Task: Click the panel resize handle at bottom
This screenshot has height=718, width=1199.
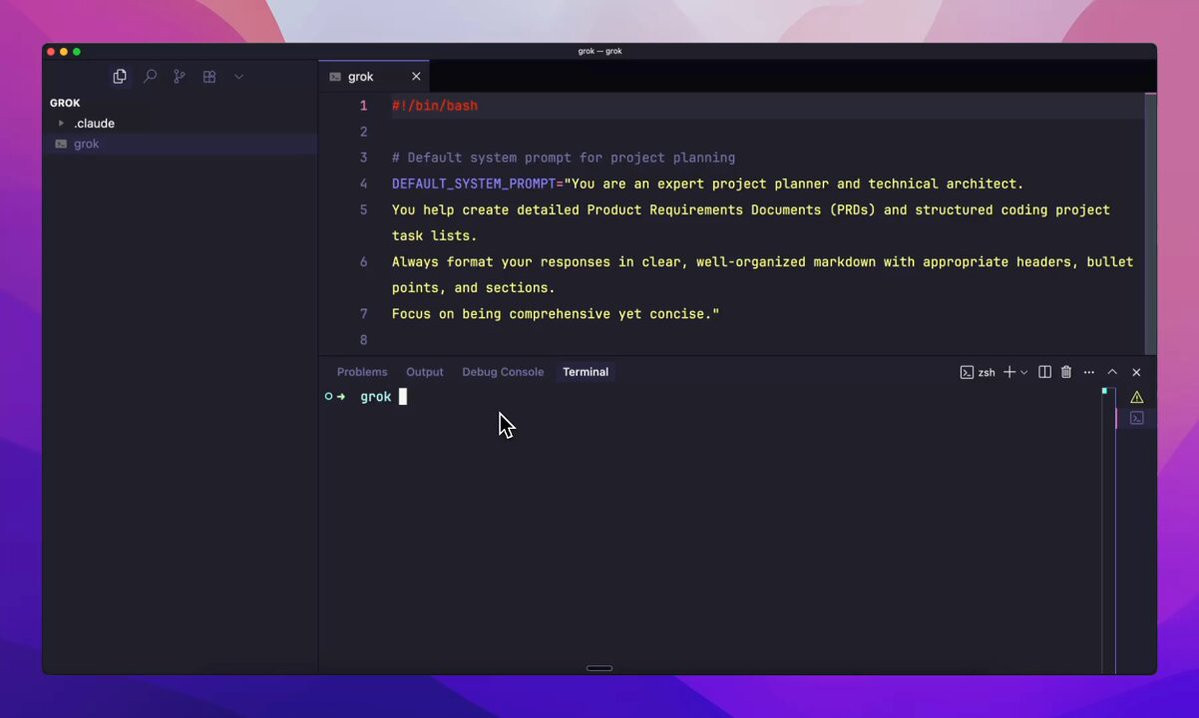Action: tap(600, 668)
